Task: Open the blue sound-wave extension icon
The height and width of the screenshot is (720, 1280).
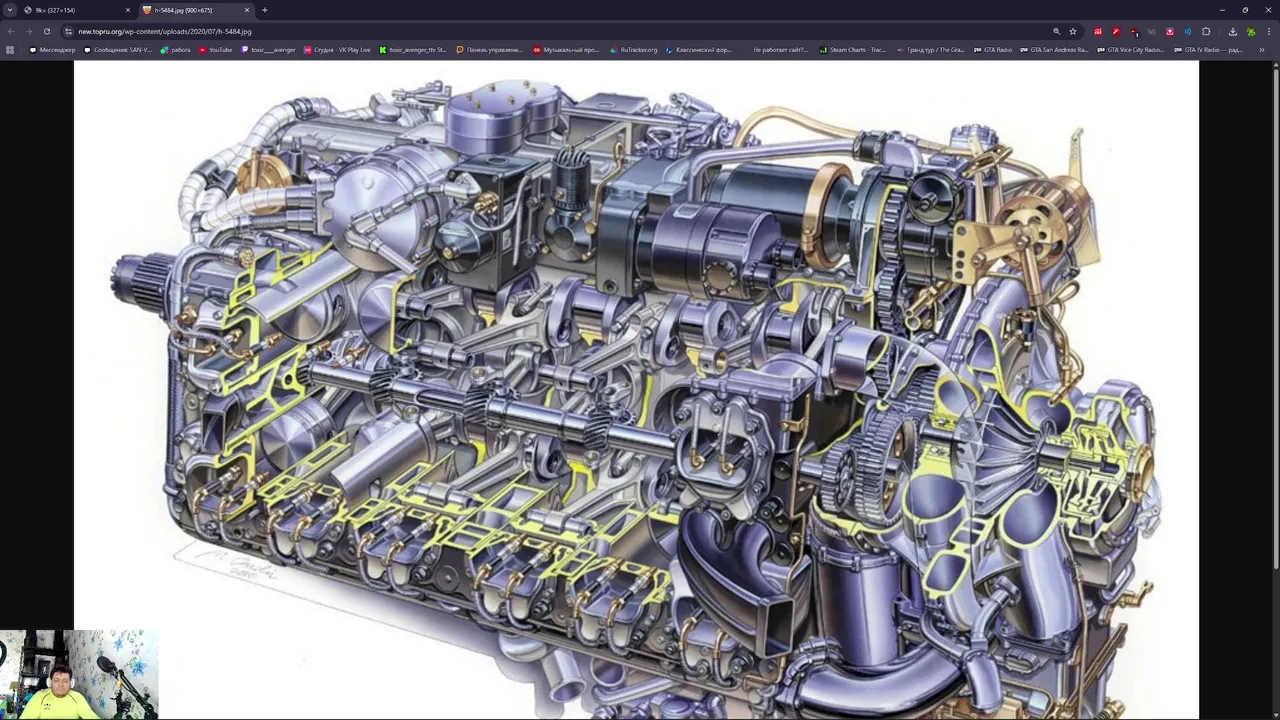Action: coord(1188,31)
